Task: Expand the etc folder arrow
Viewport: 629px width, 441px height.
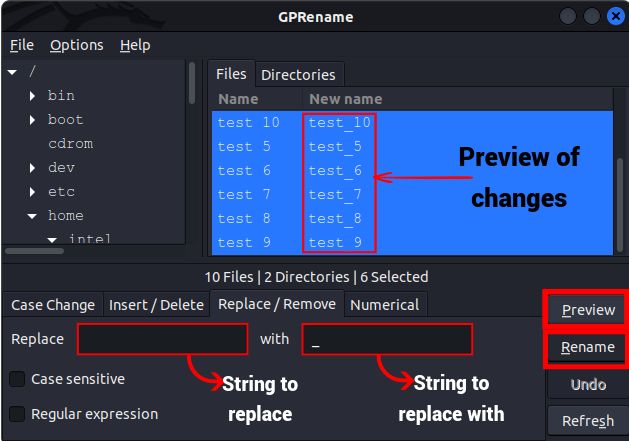Action: 33,192
